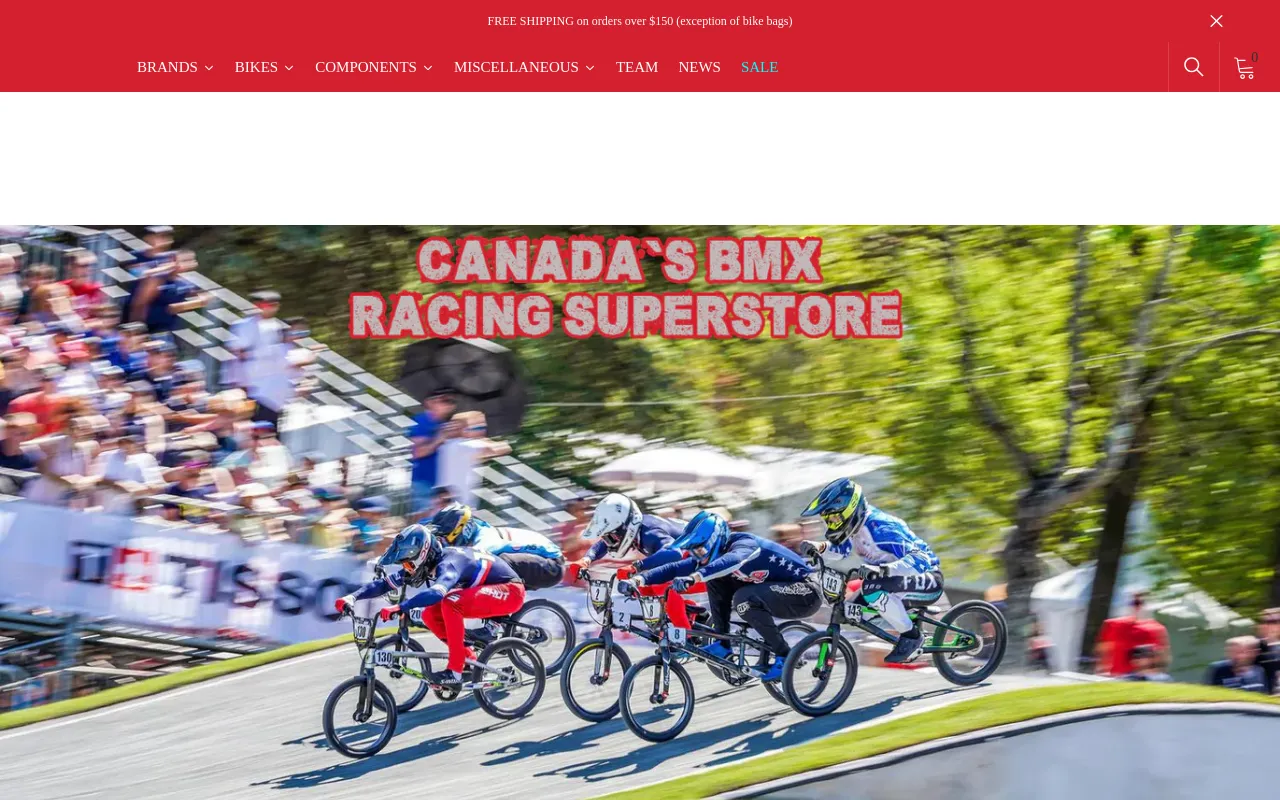Expand the MISCELLANEOUS chevron arrow
The width and height of the screenshot is (1280, 800).
(590, 68)
